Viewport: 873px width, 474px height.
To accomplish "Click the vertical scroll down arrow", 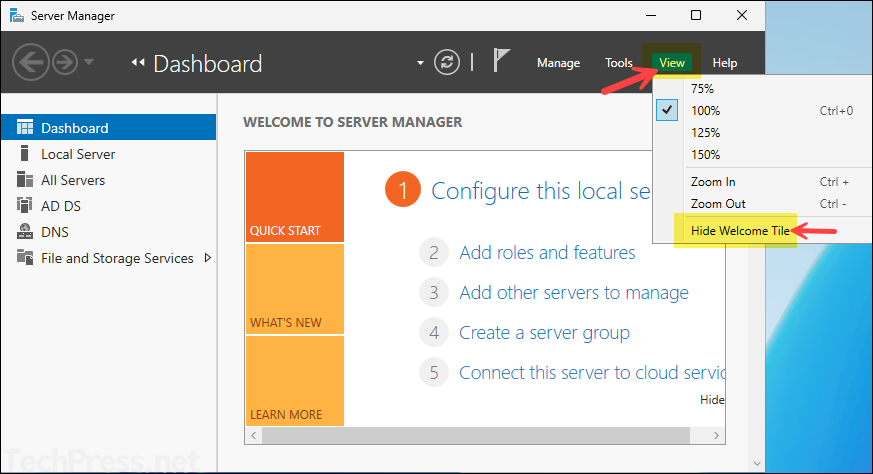I will [x=757, y=463].
